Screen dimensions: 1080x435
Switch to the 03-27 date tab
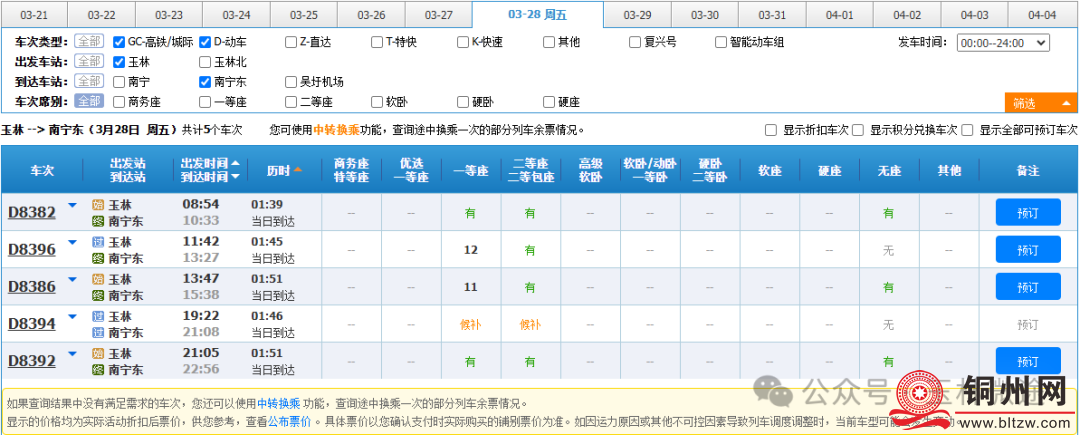[439, 14]
